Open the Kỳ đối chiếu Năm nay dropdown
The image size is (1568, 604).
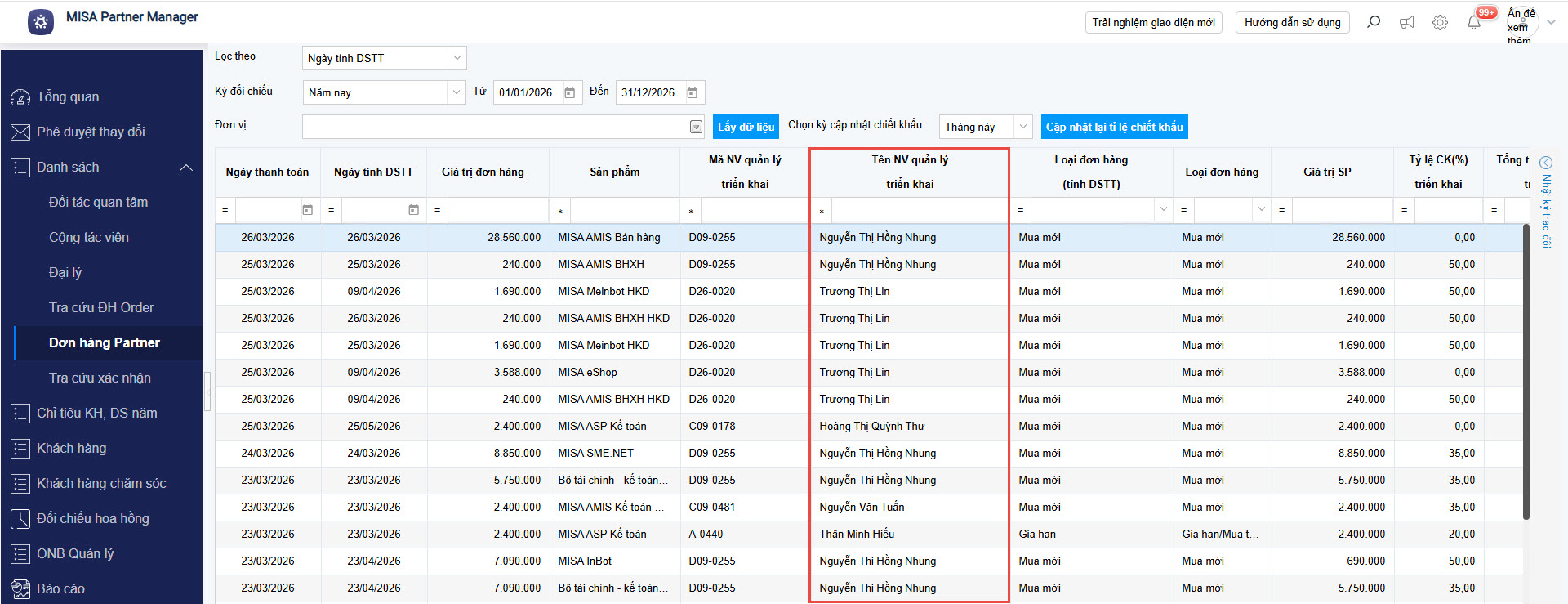(x=457, y=92)
